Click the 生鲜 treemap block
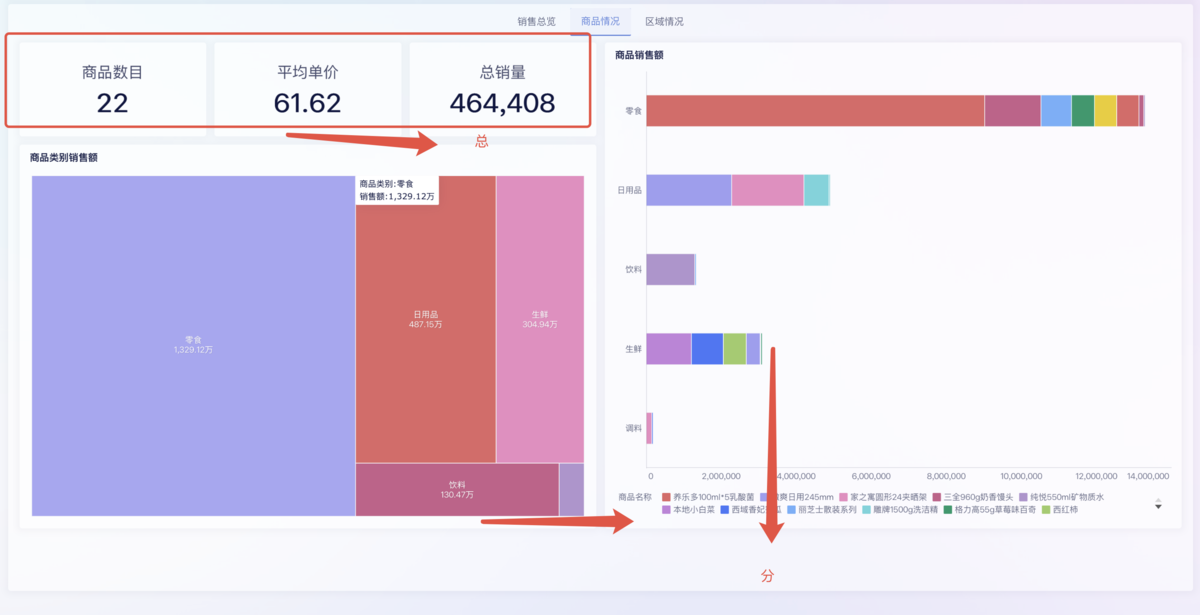Viewport: 1200px width, 615px height. point(540,319)
